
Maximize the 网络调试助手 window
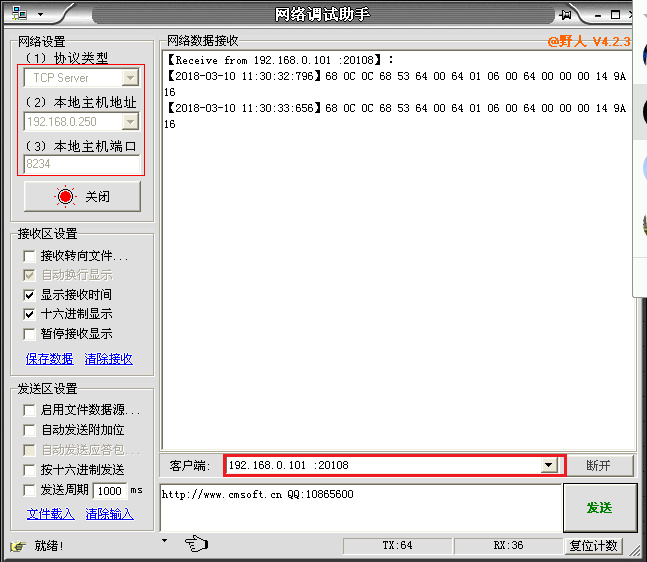pos(615,15)
